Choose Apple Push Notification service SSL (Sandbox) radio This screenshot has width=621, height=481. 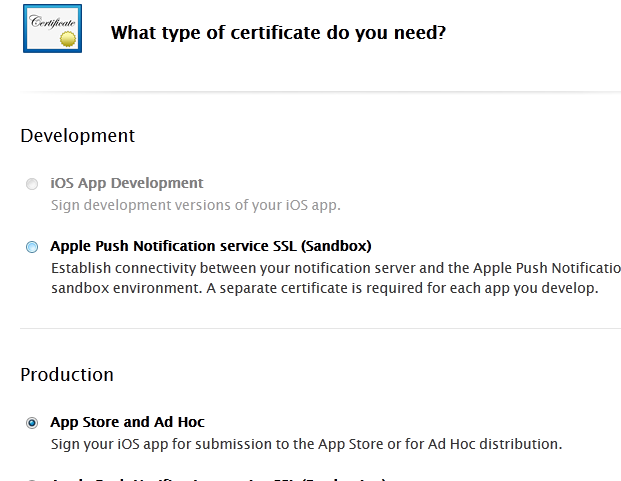click(x=33, y=246)
